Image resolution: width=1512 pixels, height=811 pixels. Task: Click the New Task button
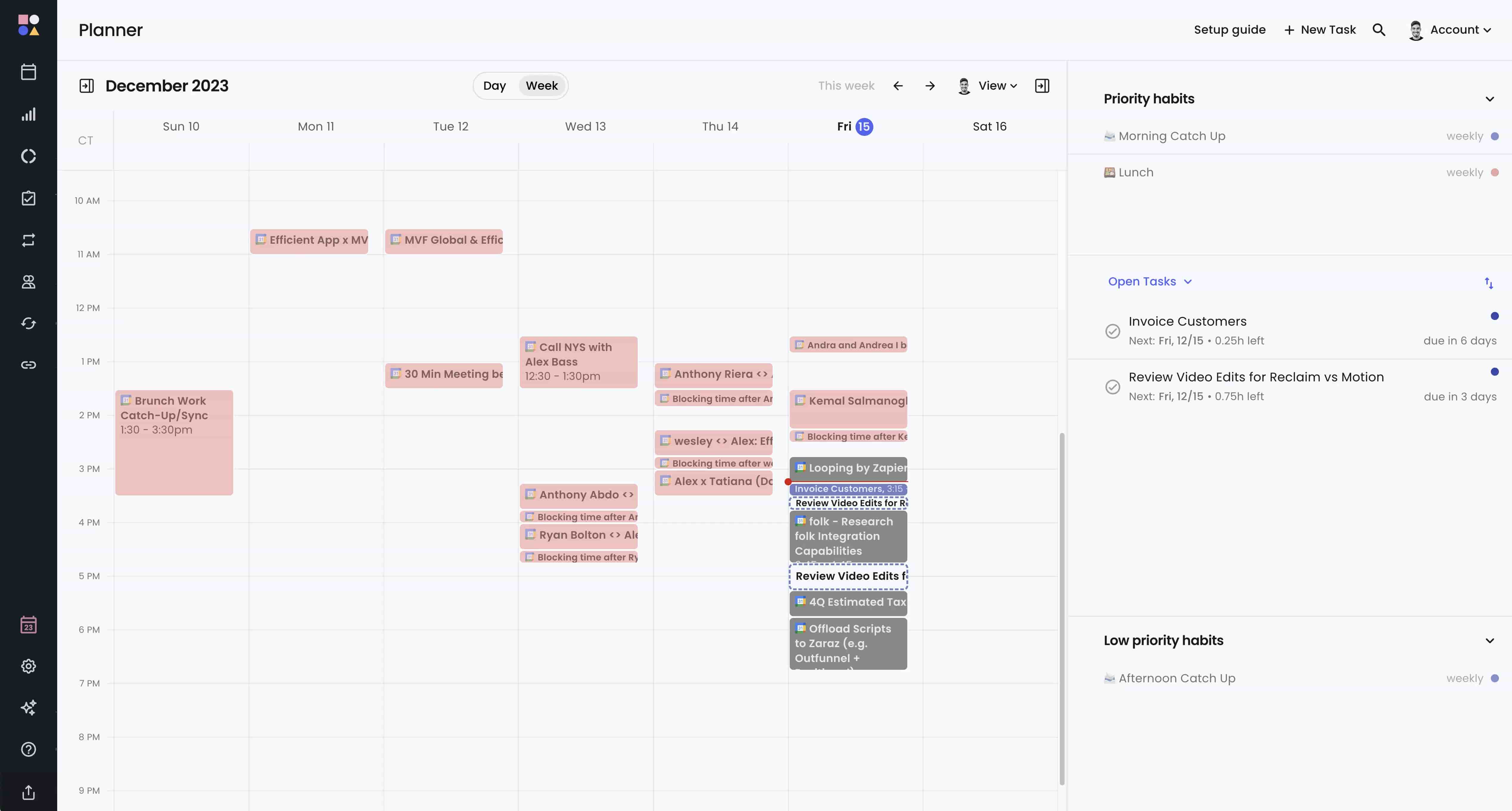pyautogui.click(x=1320, y=29)
